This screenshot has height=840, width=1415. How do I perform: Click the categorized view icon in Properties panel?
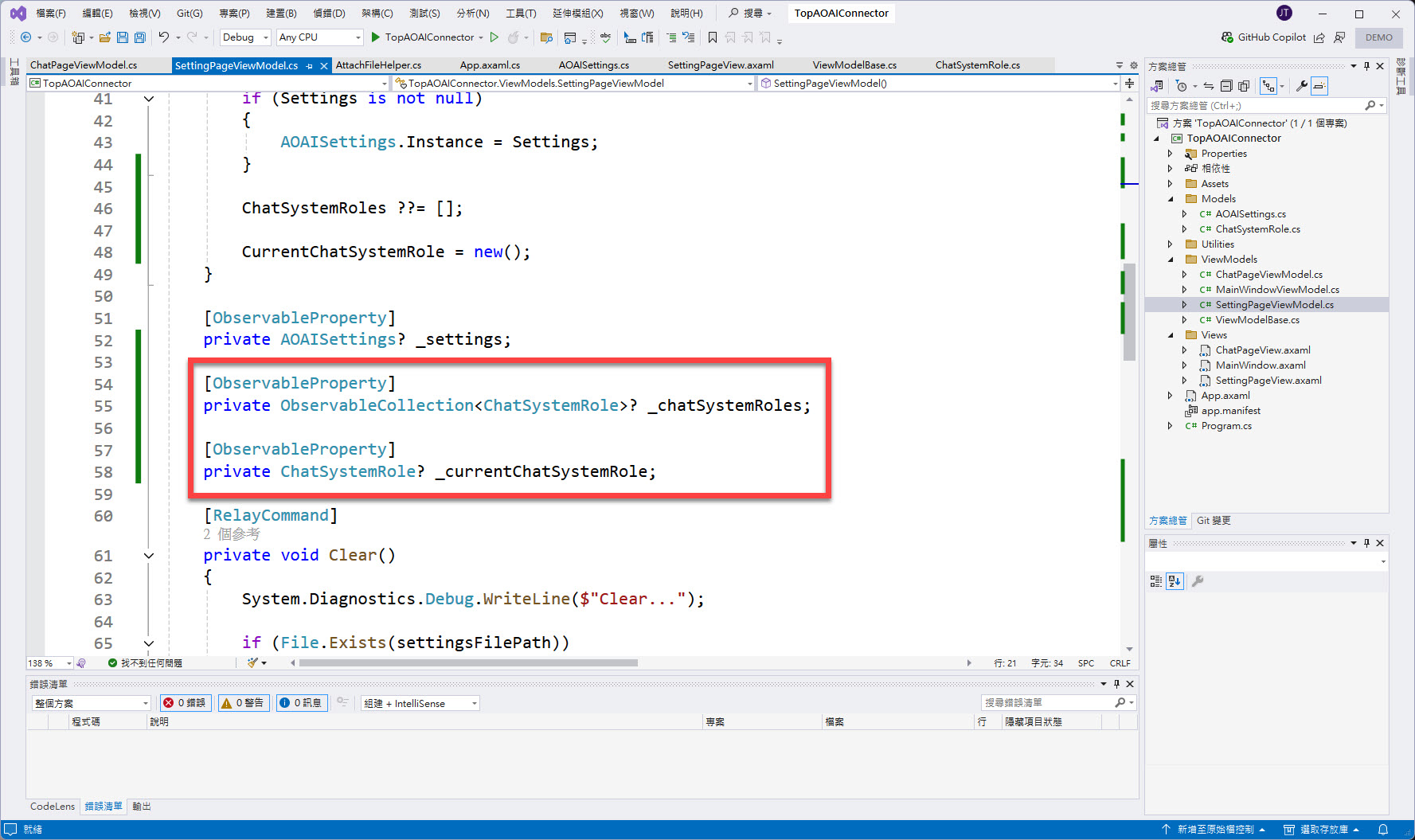pos(1156,582)
